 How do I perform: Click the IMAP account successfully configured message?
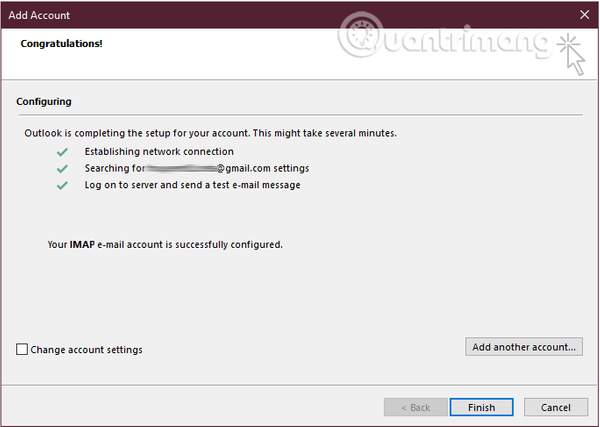165,244
